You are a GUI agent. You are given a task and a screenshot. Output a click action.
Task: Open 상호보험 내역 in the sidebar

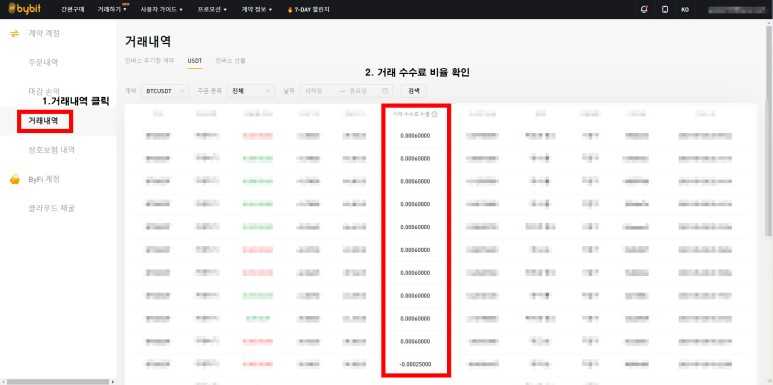point(52,149)
